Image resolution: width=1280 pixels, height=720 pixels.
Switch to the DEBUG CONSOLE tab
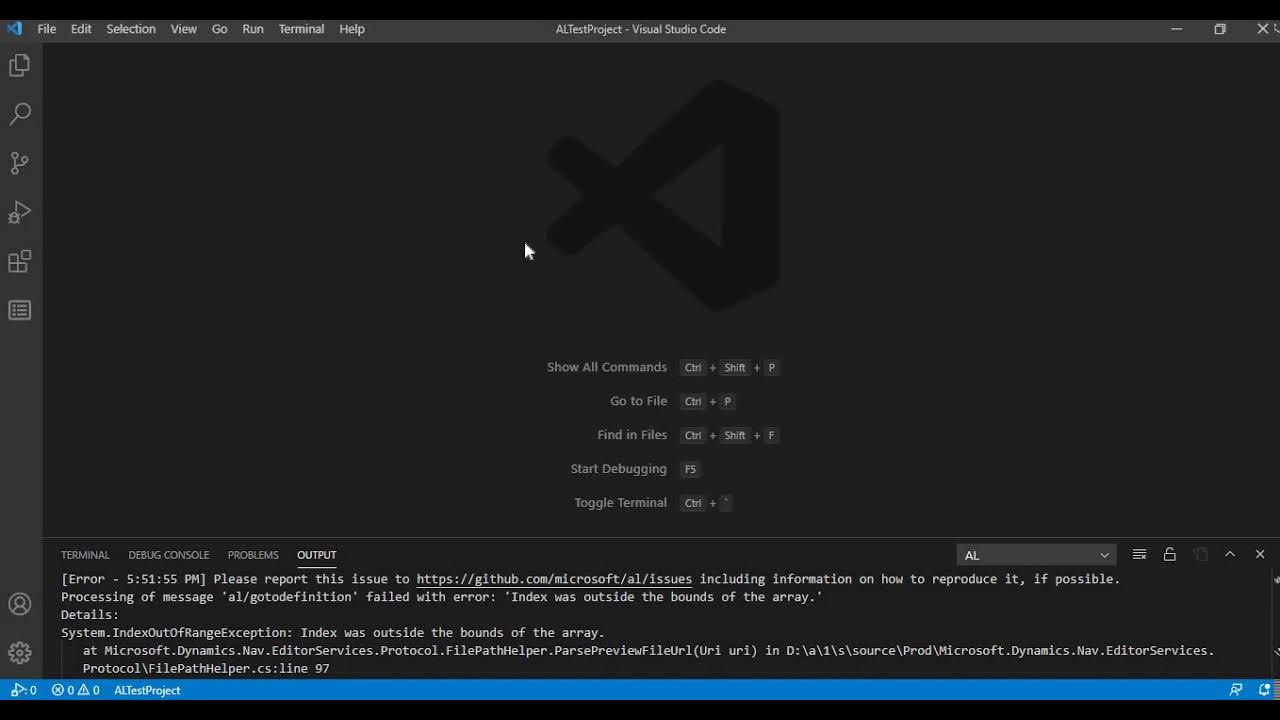click(x=169, y=555)
